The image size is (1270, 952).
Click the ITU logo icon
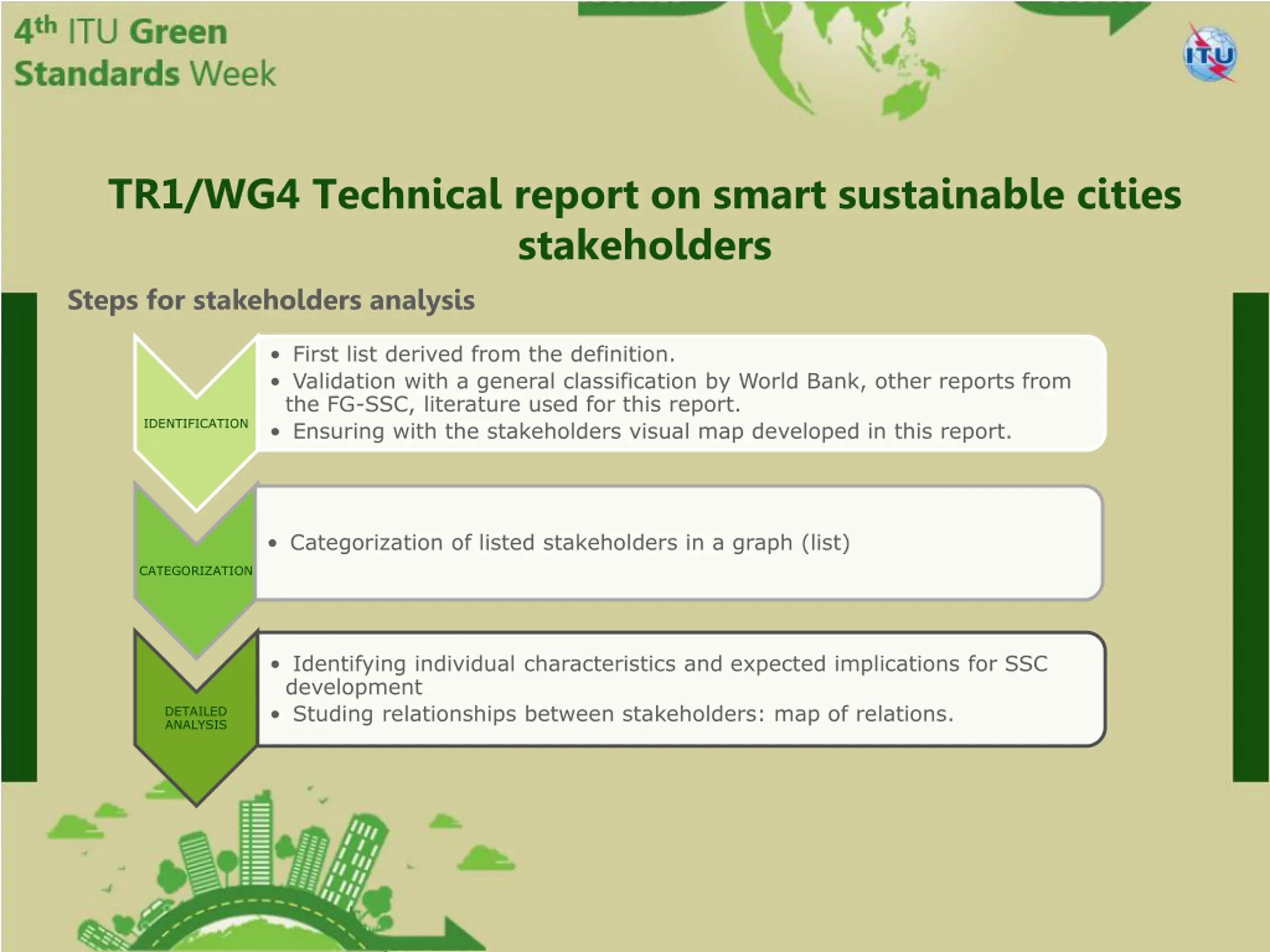(1210, 54)
